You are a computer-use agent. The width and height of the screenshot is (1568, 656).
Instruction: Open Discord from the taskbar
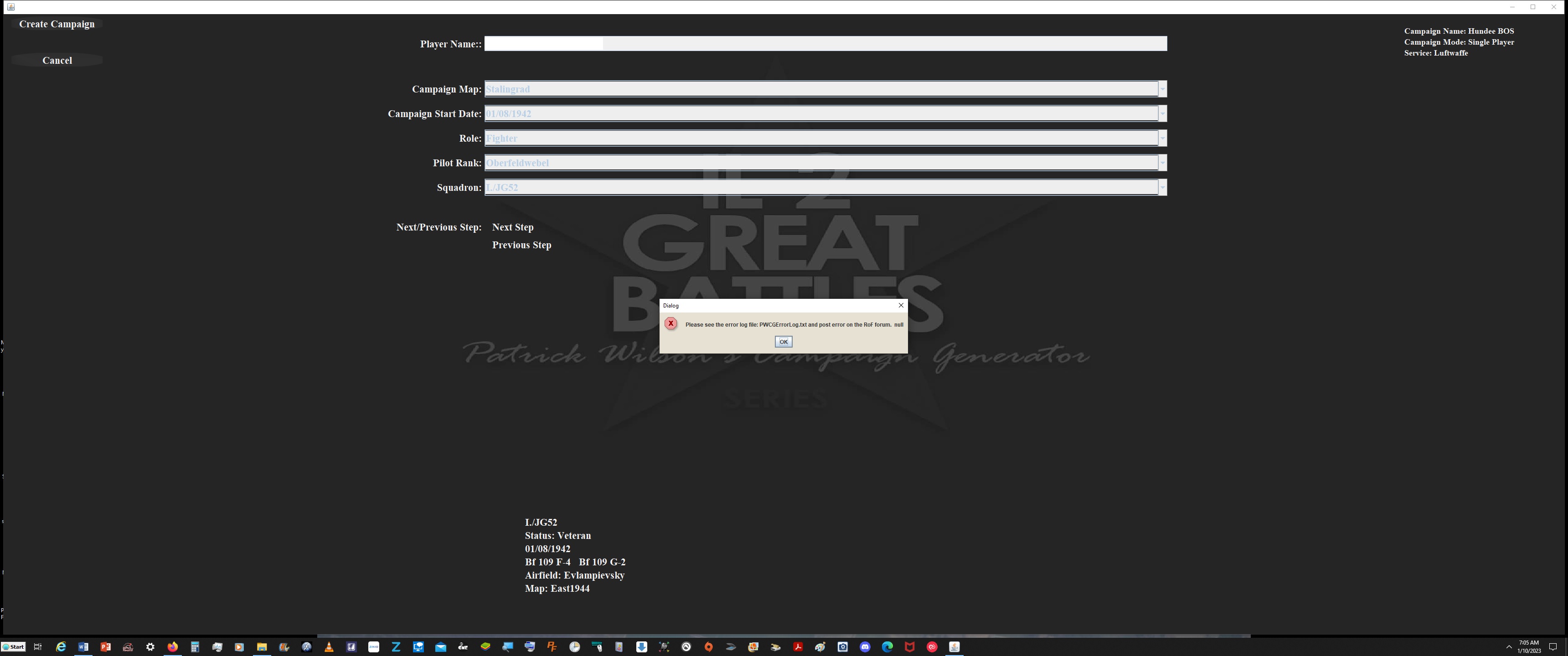point(865,647)
